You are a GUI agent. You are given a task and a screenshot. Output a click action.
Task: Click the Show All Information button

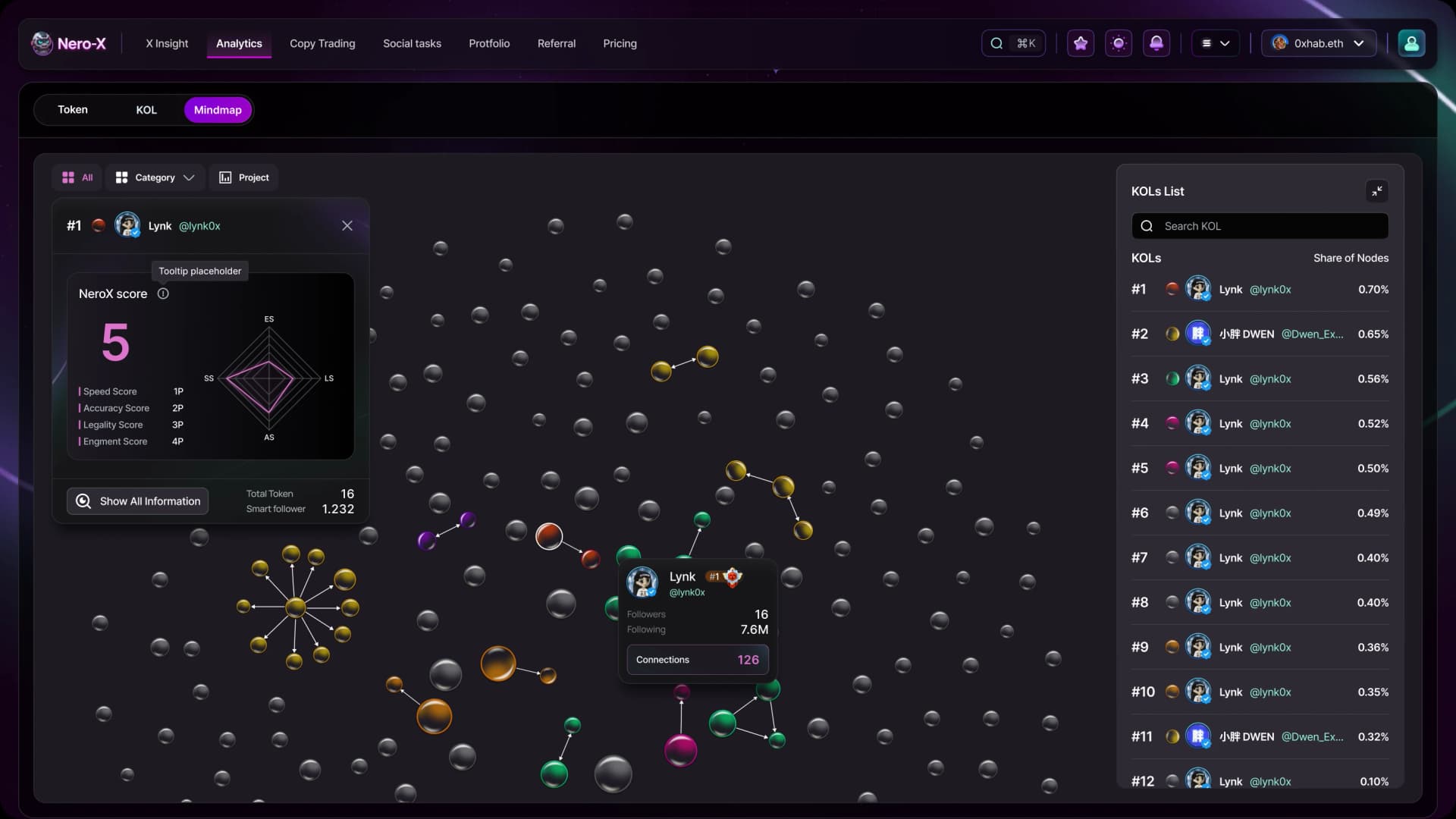click(x=137, y=500)
